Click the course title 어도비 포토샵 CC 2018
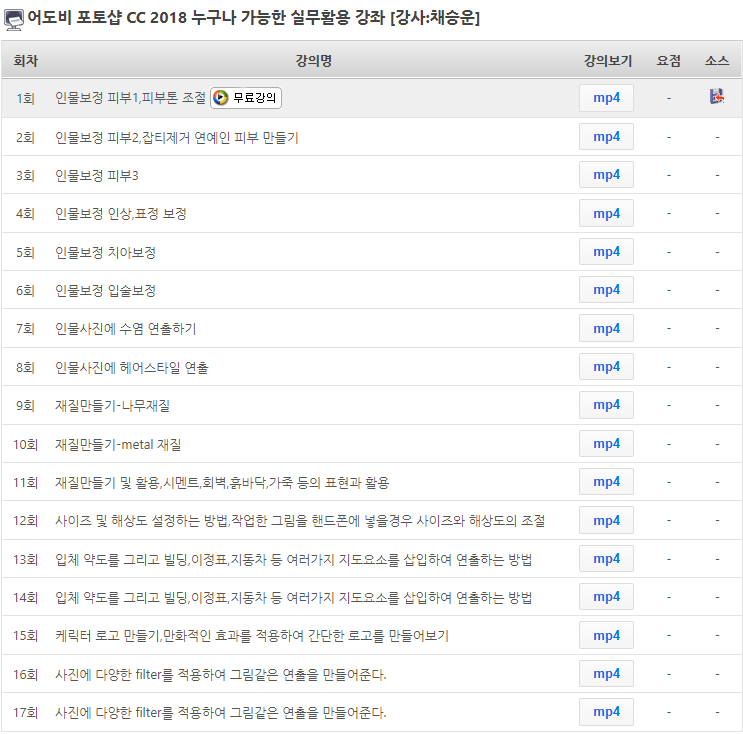This screenshot has width=743, height=734. [x=254, y=18]
